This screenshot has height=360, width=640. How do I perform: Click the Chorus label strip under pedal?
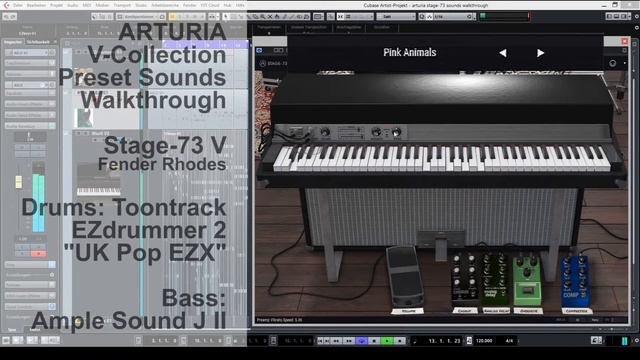pyautogui.click(x=464, y=311)
